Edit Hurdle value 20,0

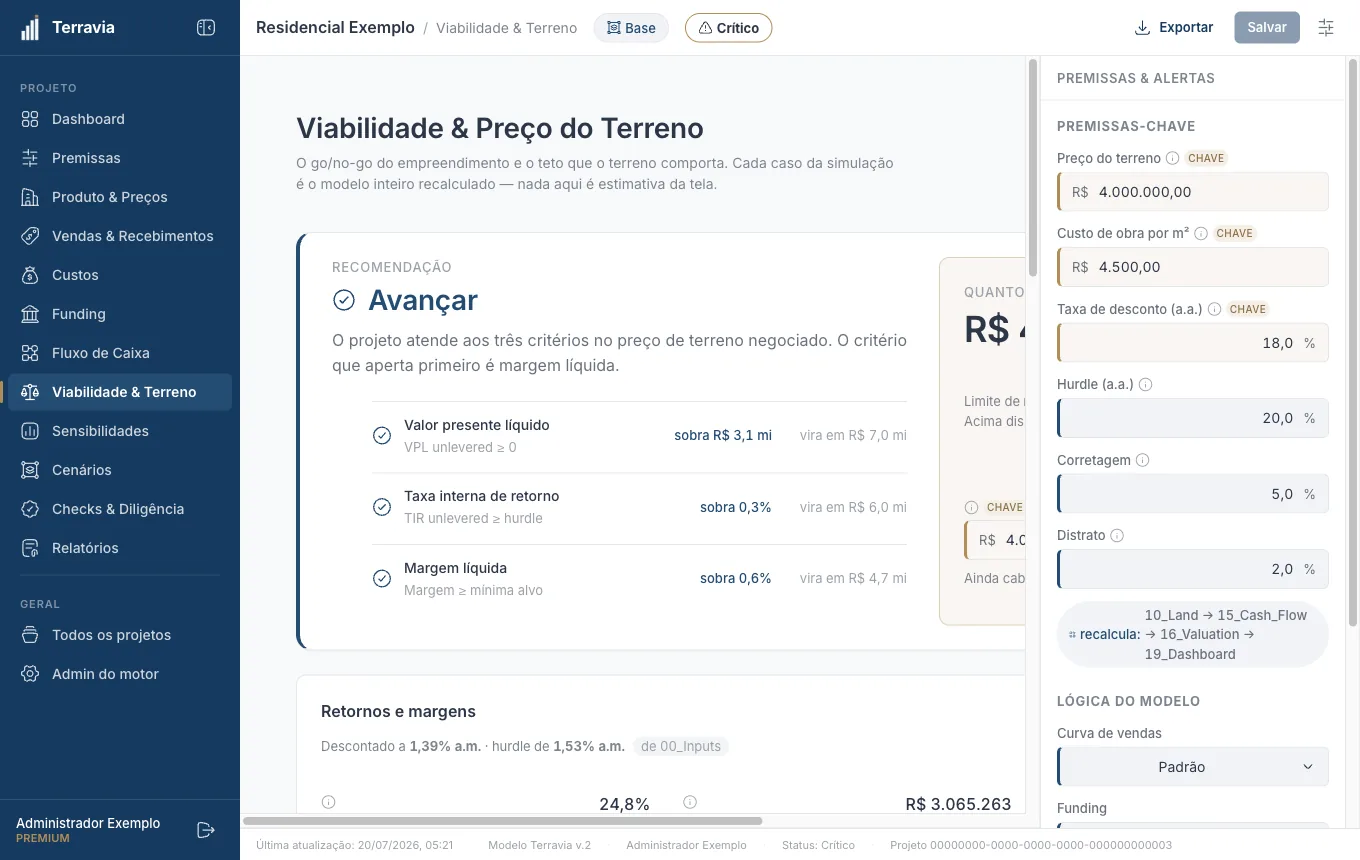coord(1193,418)
